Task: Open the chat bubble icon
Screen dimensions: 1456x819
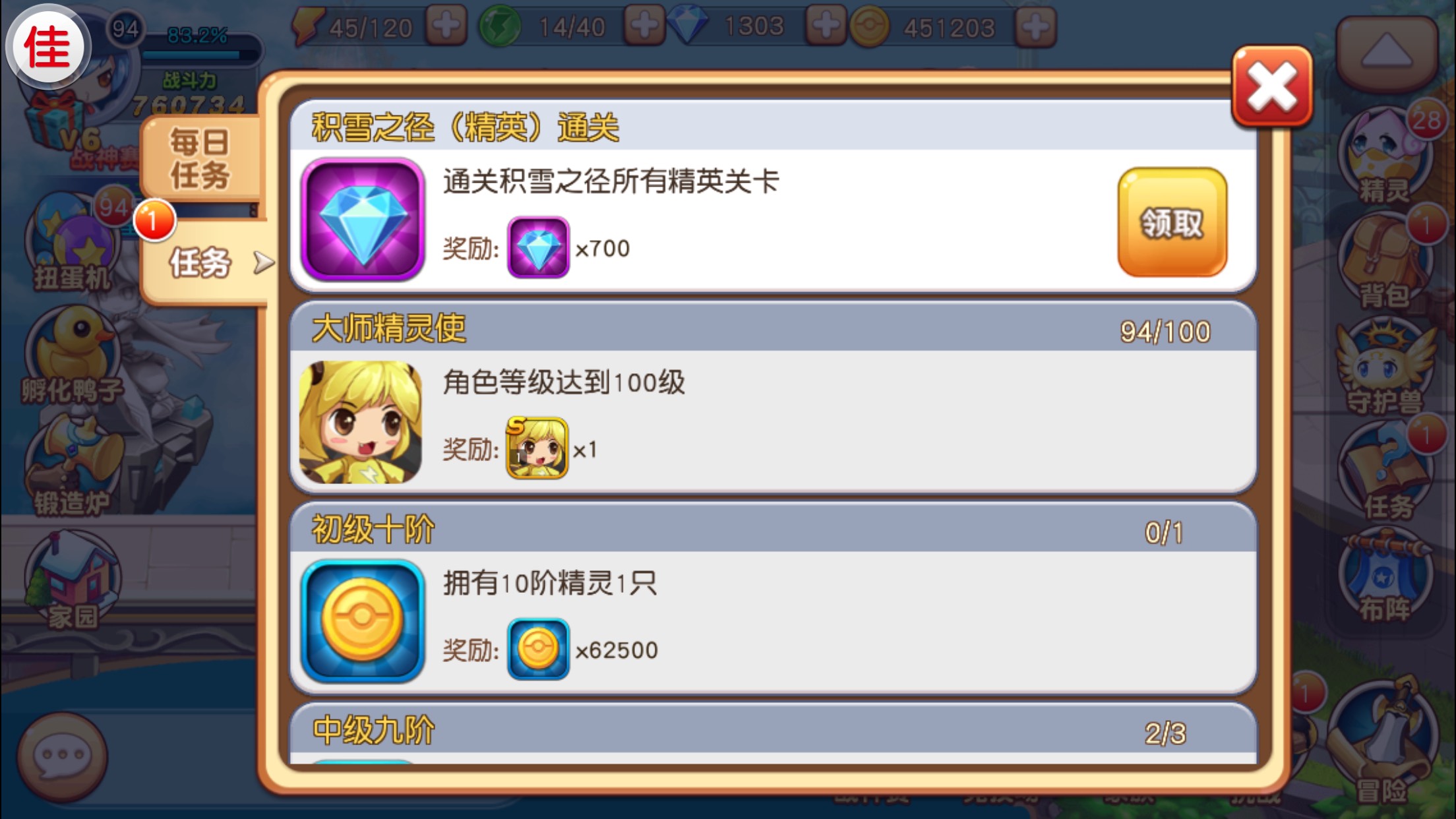Action: 63,756
